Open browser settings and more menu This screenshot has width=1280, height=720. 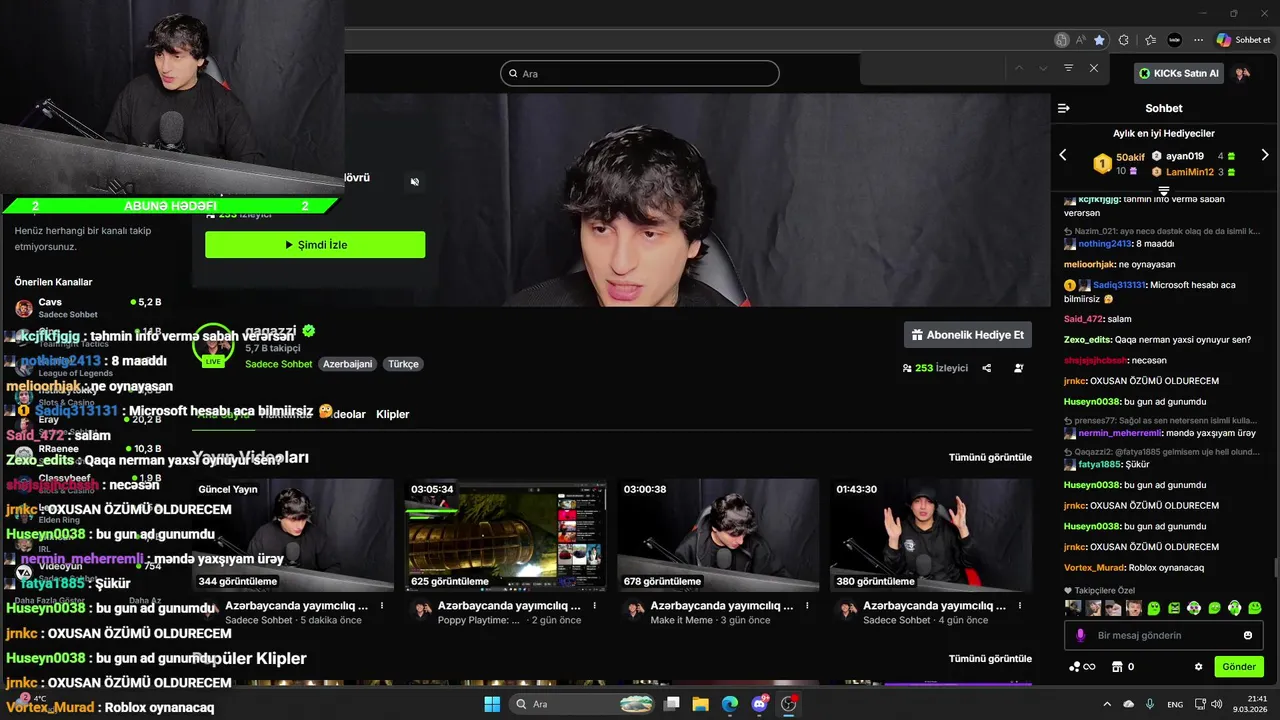tap(1198, 40)
